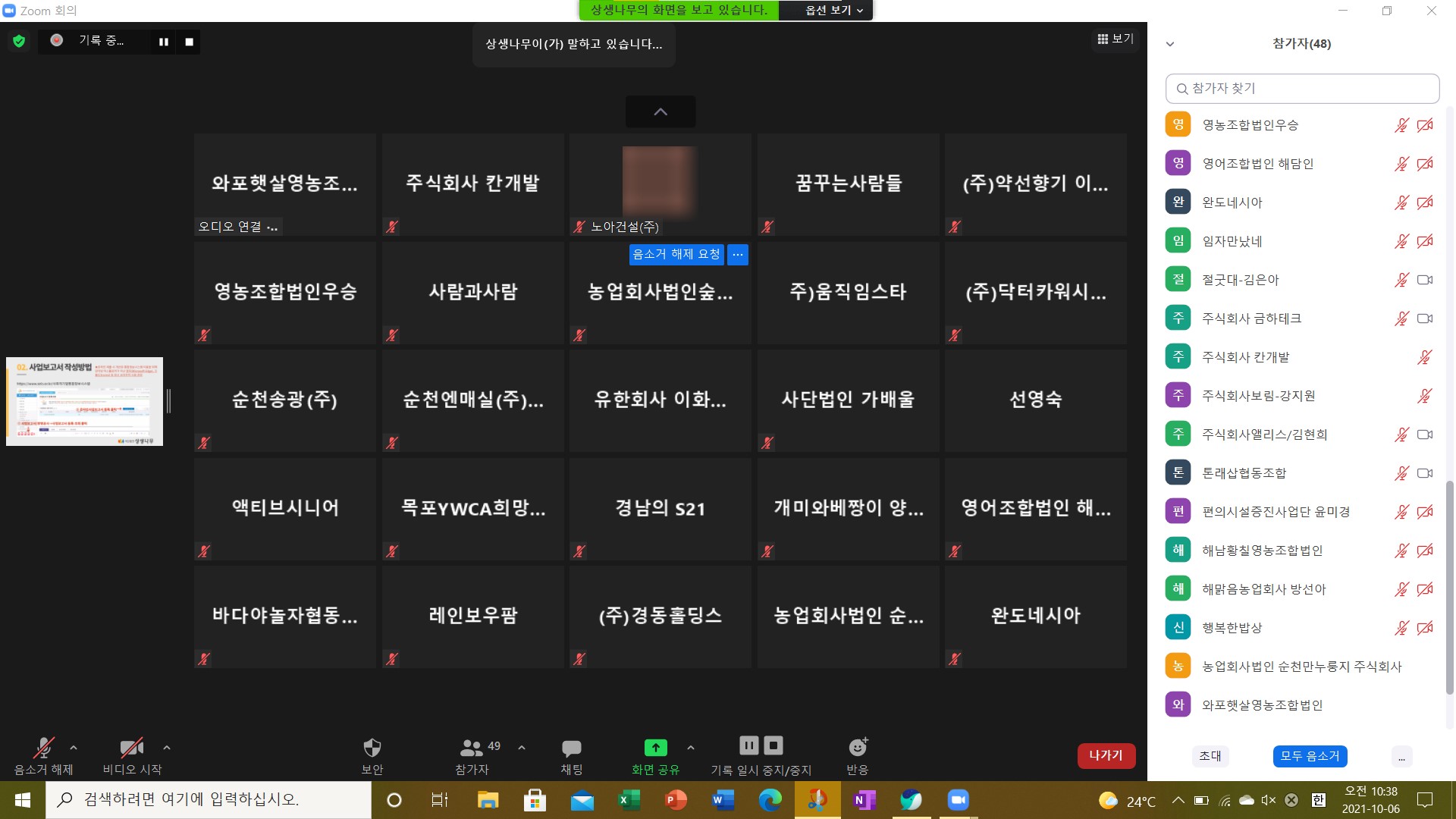
Task: Open participants panel more options (...)
Action: tap(1401, 756)
